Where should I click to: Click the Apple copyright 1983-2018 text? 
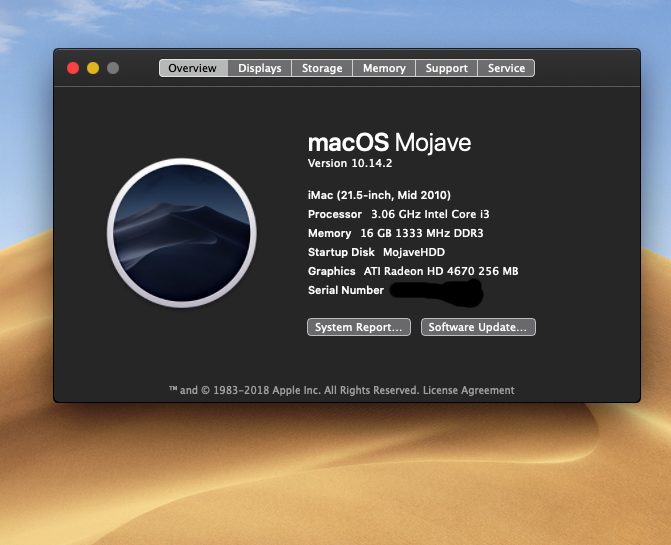294,390
